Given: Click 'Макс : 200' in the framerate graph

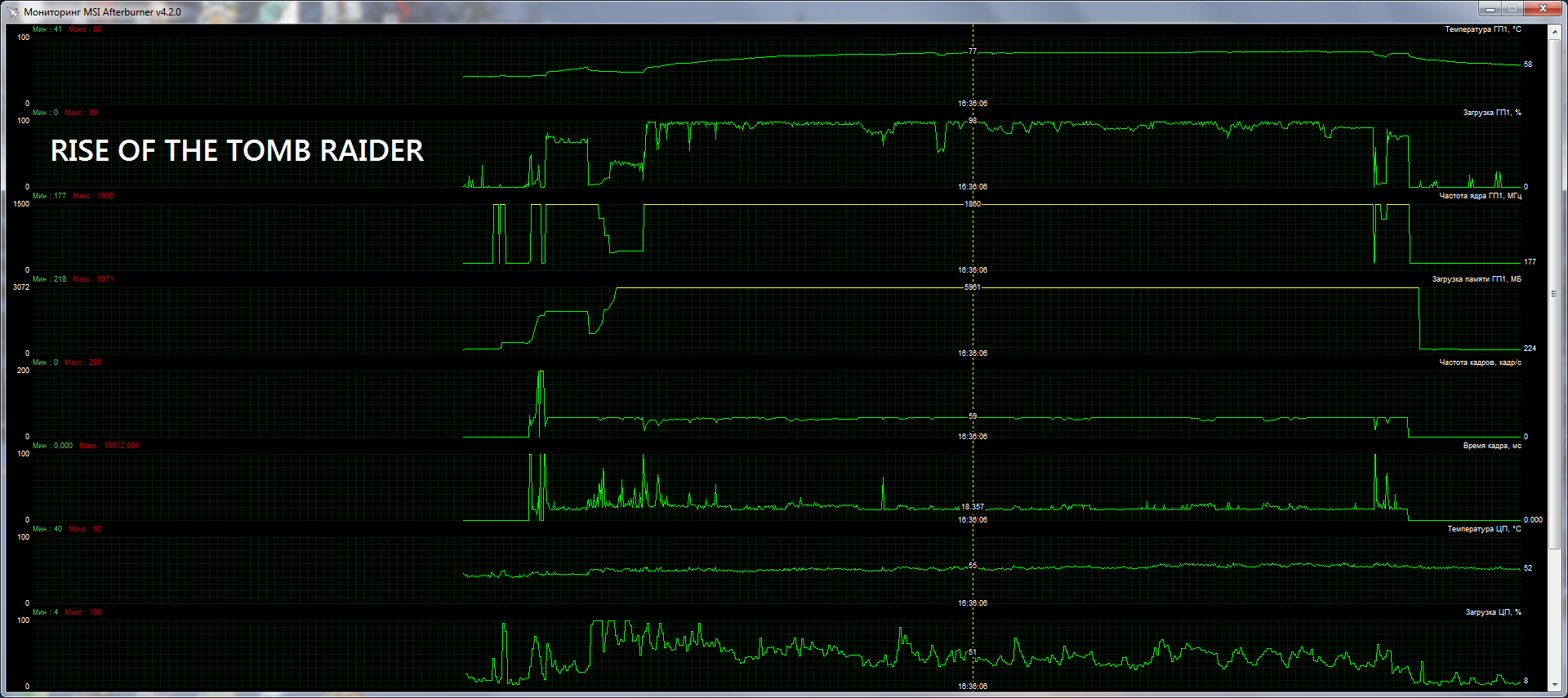Looking at the screenshot, I should 83,362.
